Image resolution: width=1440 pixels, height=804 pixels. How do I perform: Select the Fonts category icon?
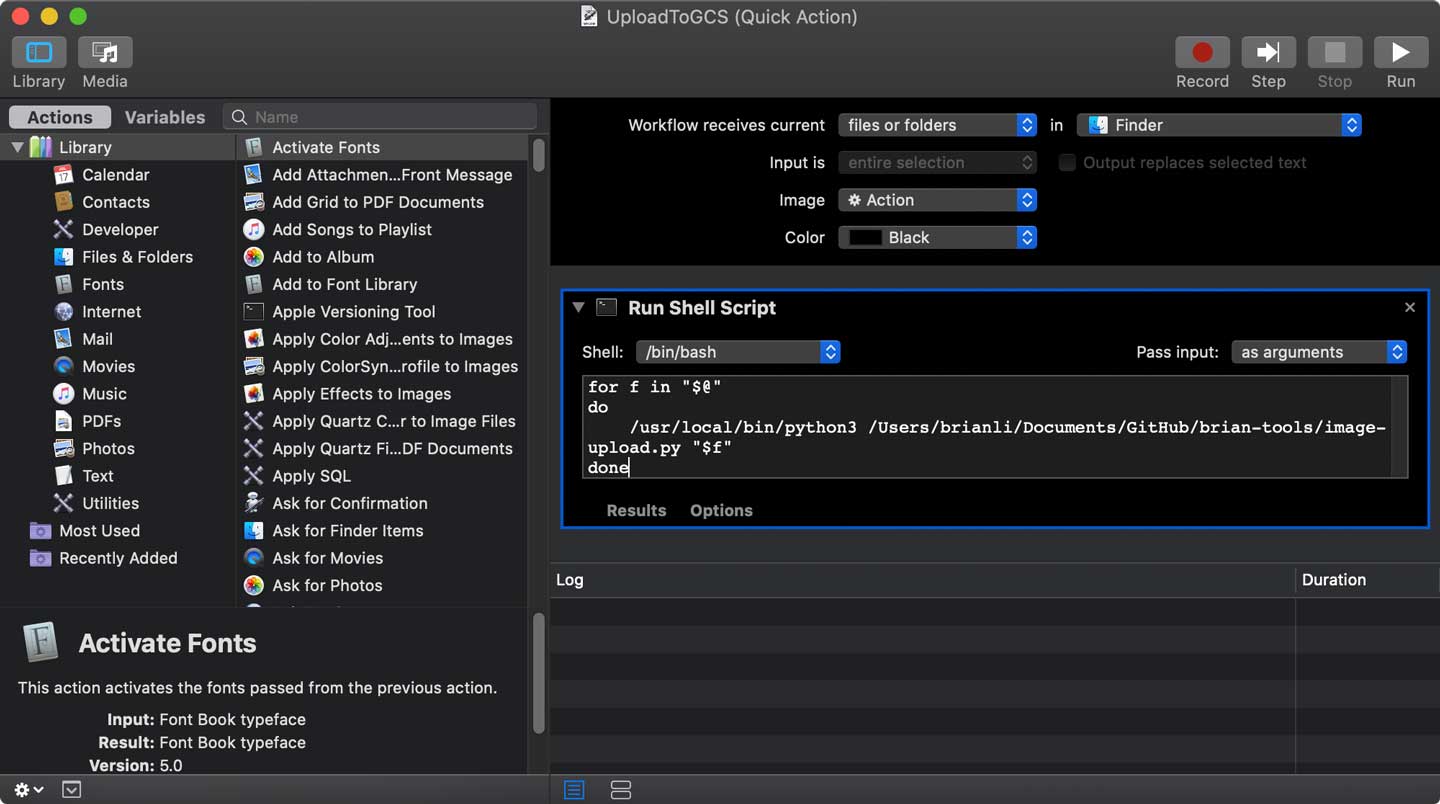64,284
